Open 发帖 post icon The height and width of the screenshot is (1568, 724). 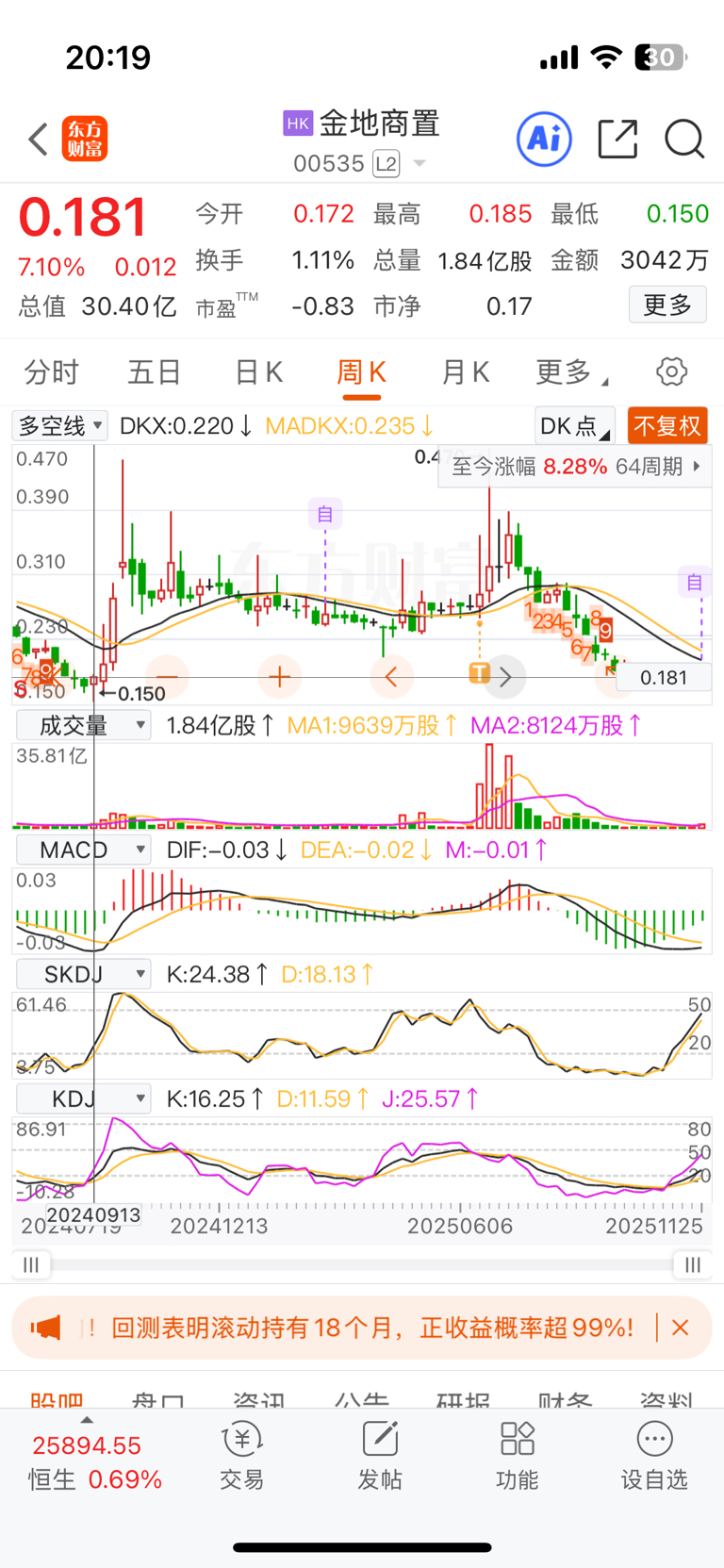pos(380,1457)
